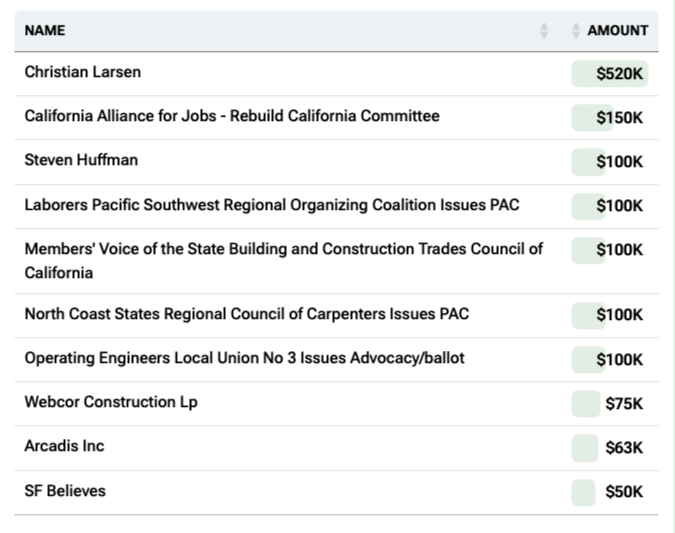Image resolution: width=675 pixels, height=533 pixels.
Task: Click the AMOUNT column header text
Action: (618, 31)
